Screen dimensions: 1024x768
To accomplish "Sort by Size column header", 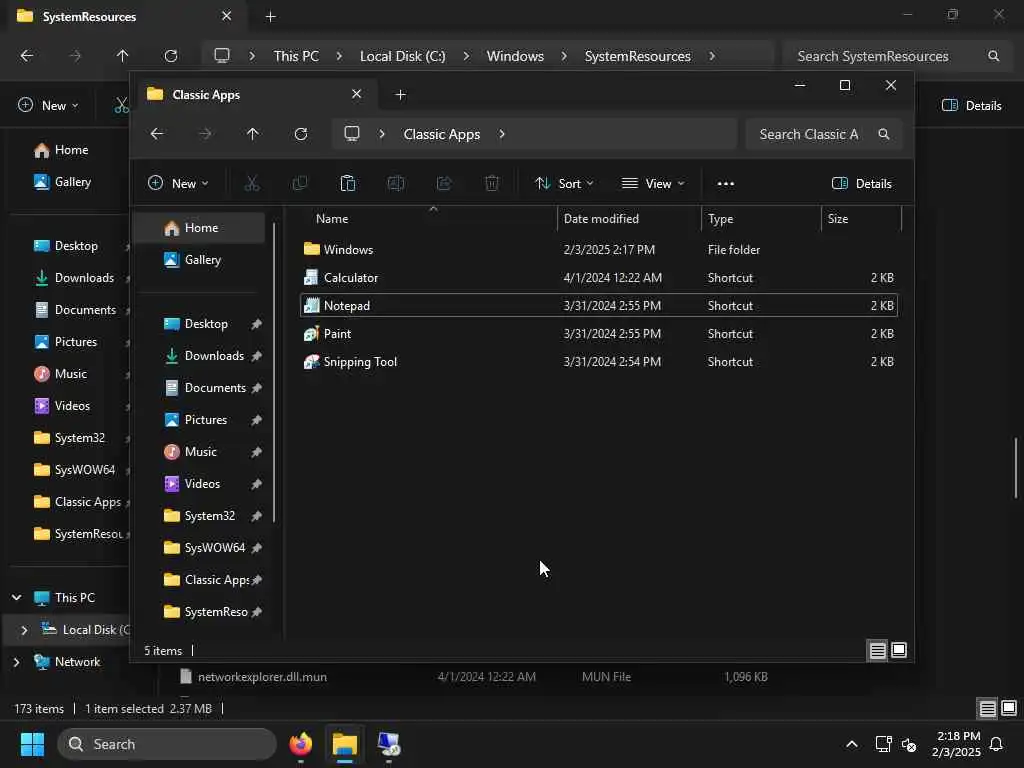I will pos(861,219).
